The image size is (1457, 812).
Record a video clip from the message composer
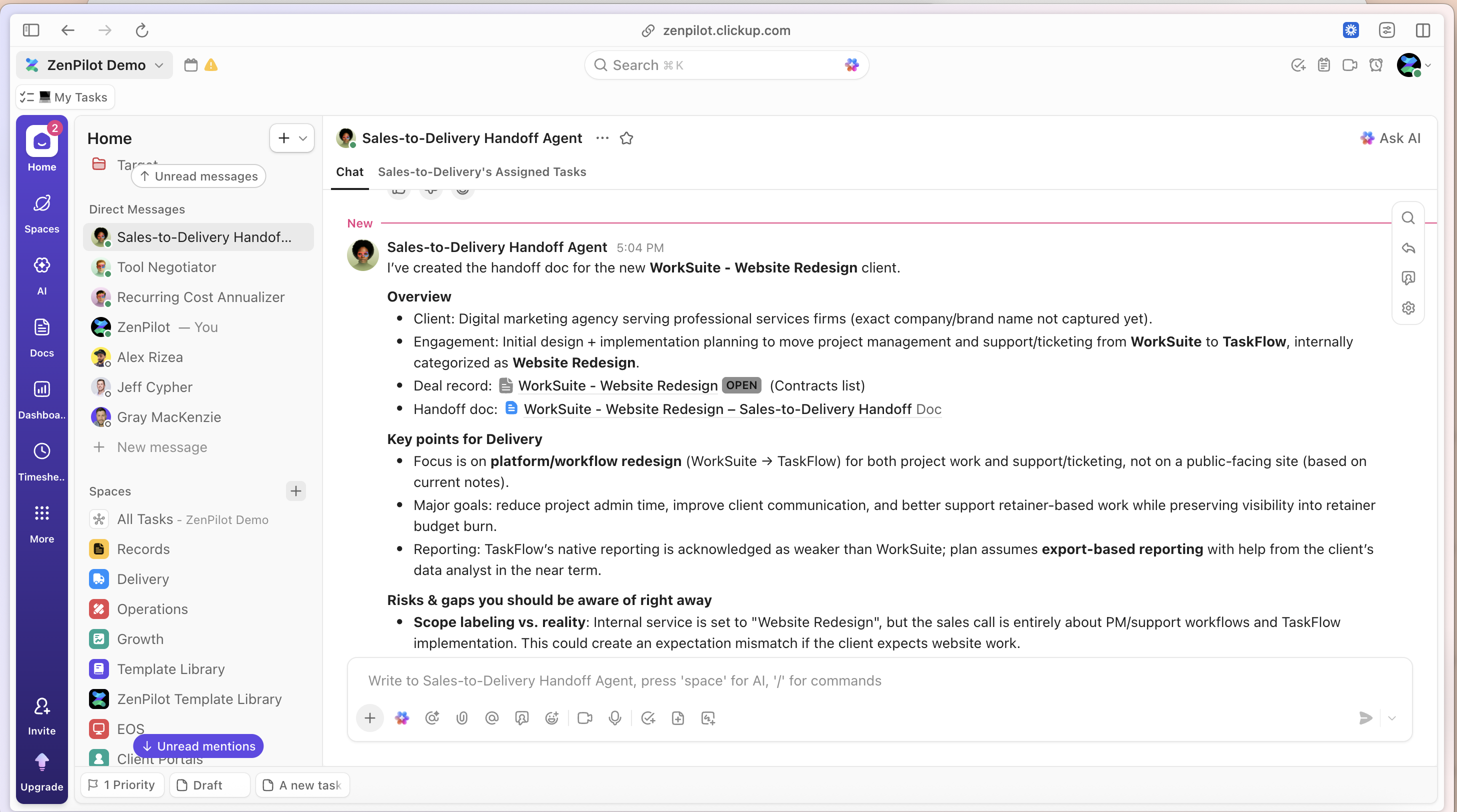click(x=585, y=718)
